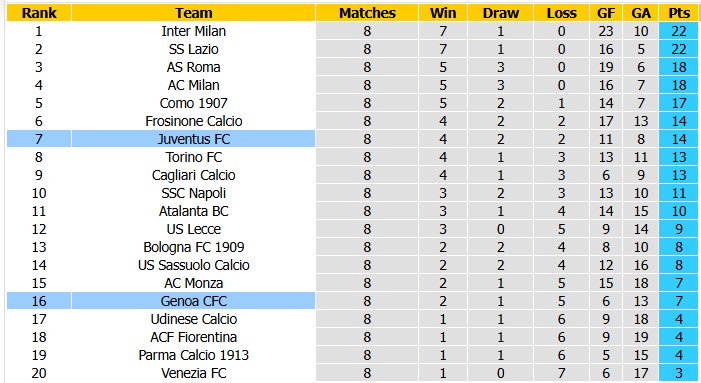
Task: Click the Win column header
Action: [443, 13]
